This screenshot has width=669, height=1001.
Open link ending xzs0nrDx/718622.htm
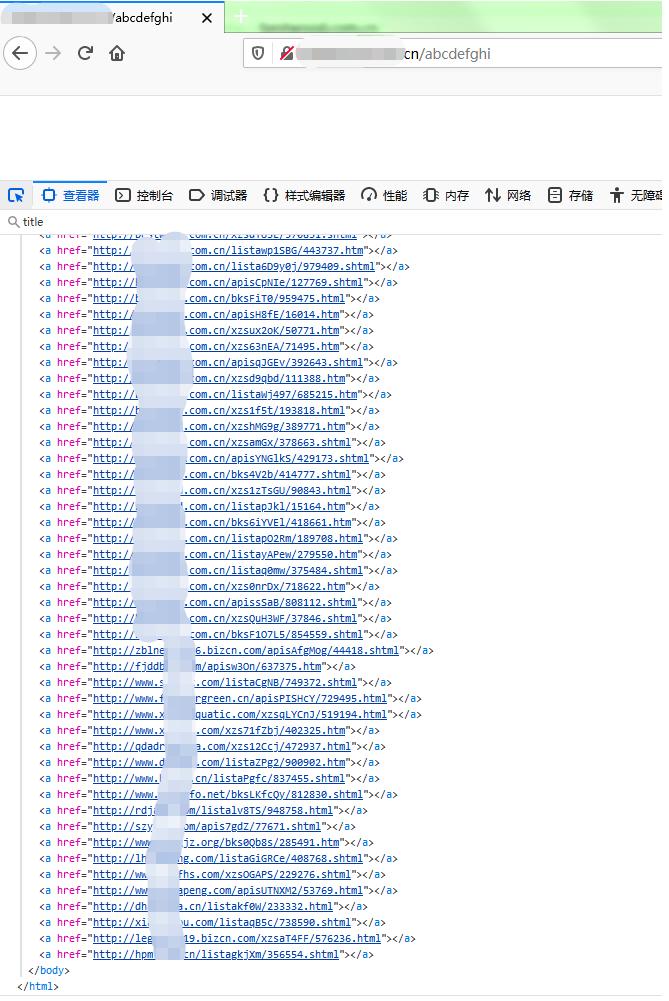coord(219,586)
